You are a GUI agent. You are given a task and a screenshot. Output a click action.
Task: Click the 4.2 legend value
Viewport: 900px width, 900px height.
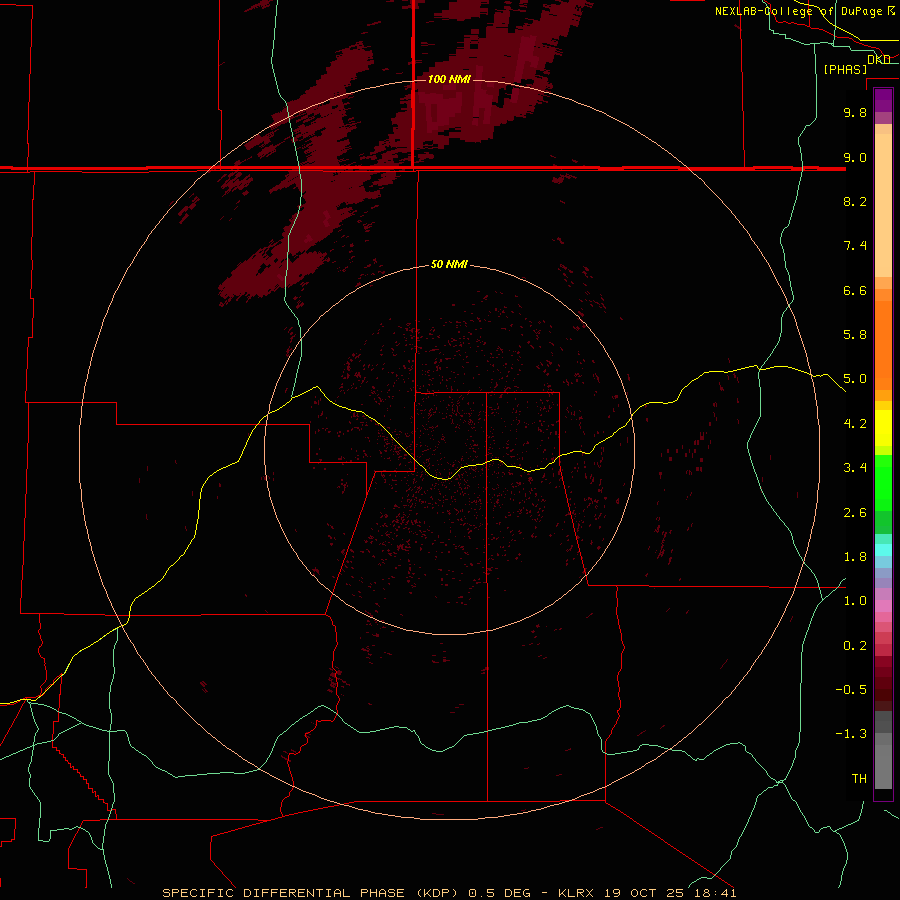pos(855,424)
